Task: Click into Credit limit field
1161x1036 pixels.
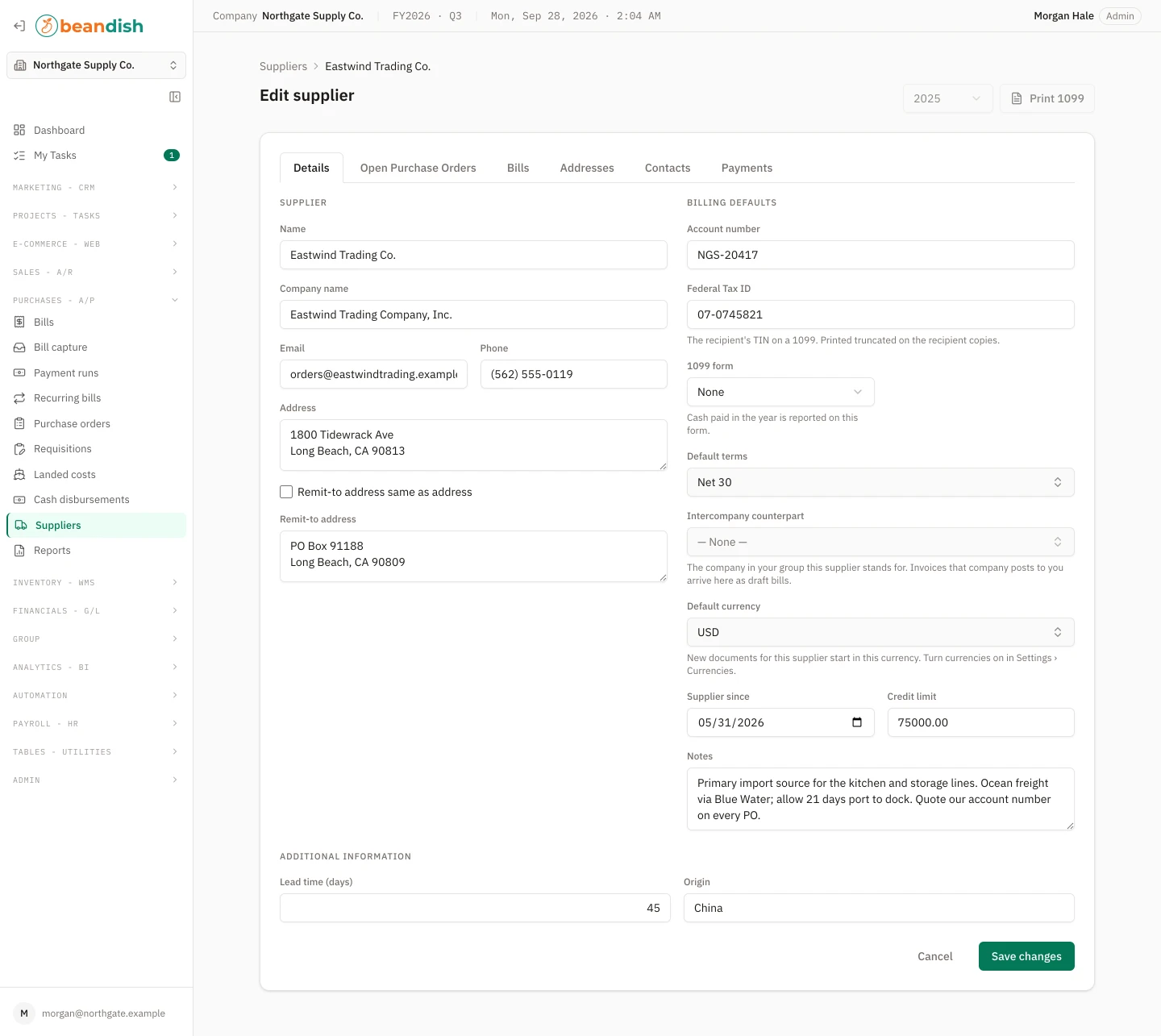Action: tap(980, 722)
